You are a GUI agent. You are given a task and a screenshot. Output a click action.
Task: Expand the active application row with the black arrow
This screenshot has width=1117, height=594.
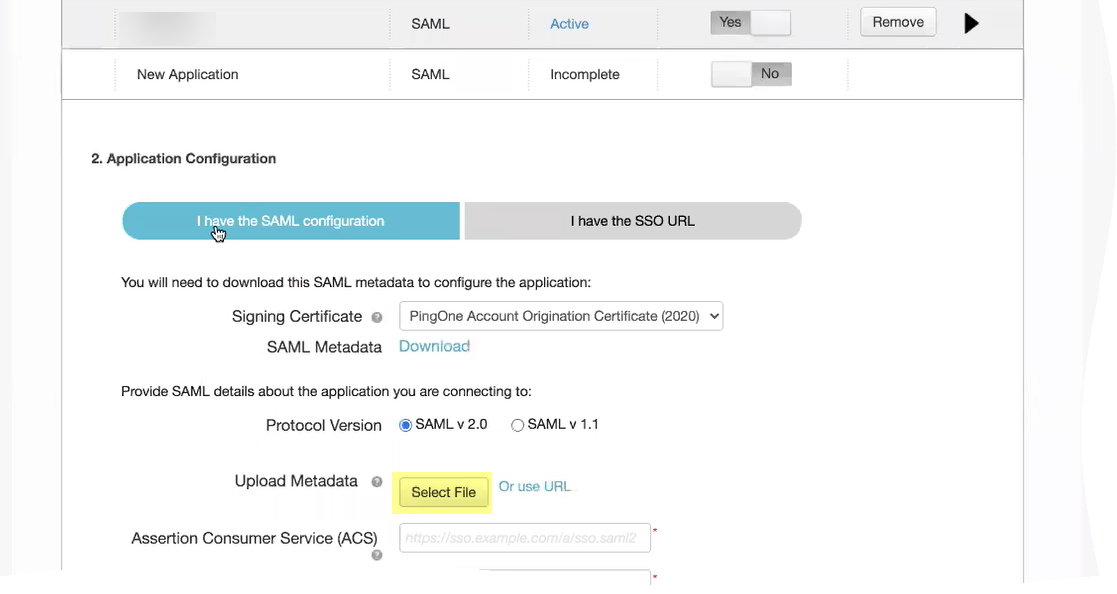click(x=971, y=23)
